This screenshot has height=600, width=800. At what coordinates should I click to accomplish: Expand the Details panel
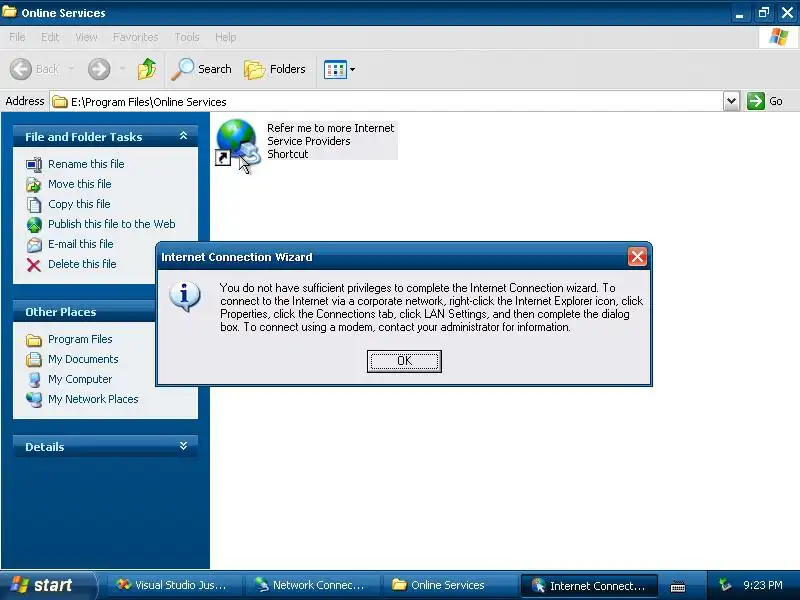coord(184,446)
